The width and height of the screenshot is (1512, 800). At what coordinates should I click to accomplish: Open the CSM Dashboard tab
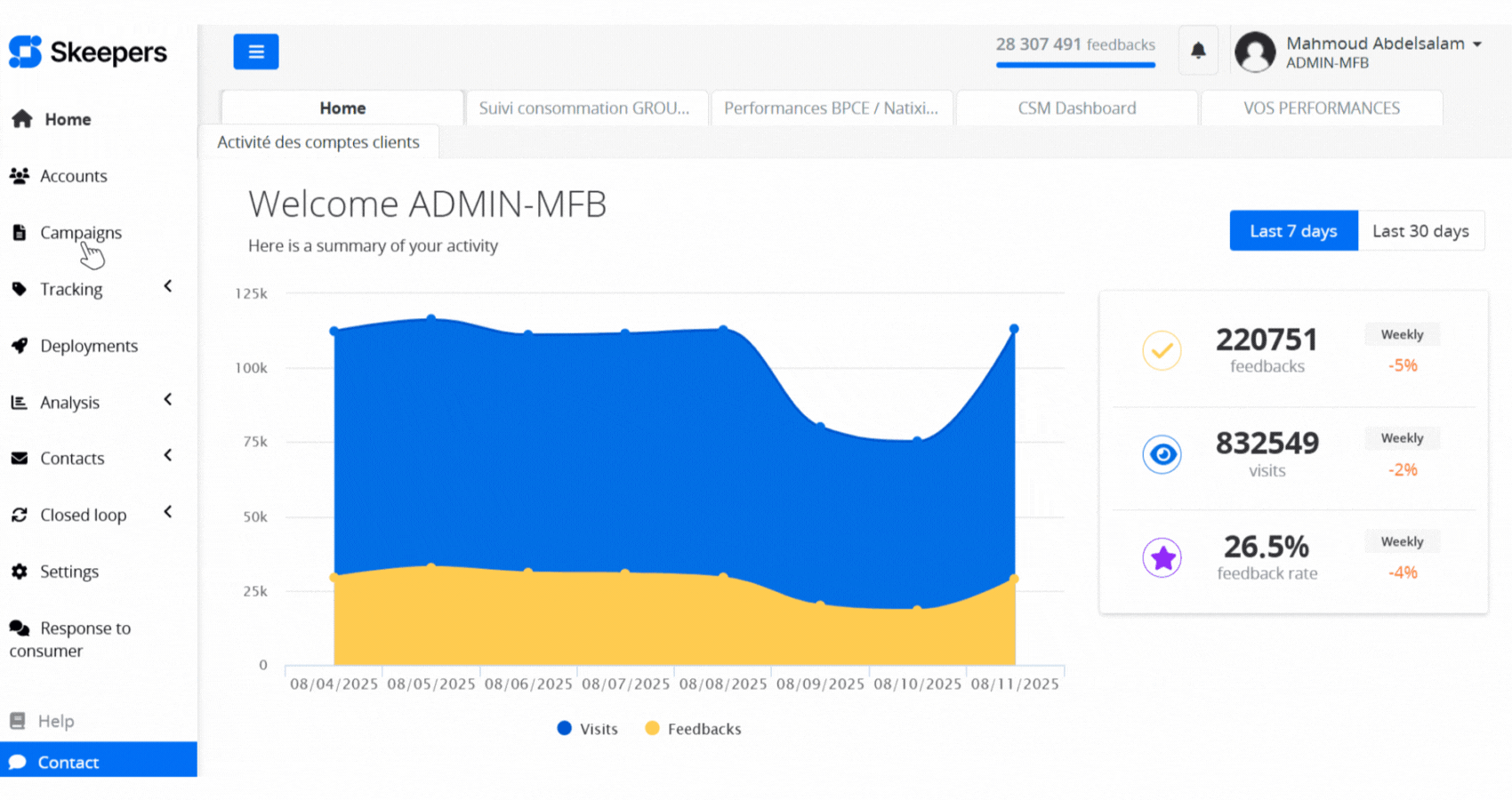(1076, 108)
